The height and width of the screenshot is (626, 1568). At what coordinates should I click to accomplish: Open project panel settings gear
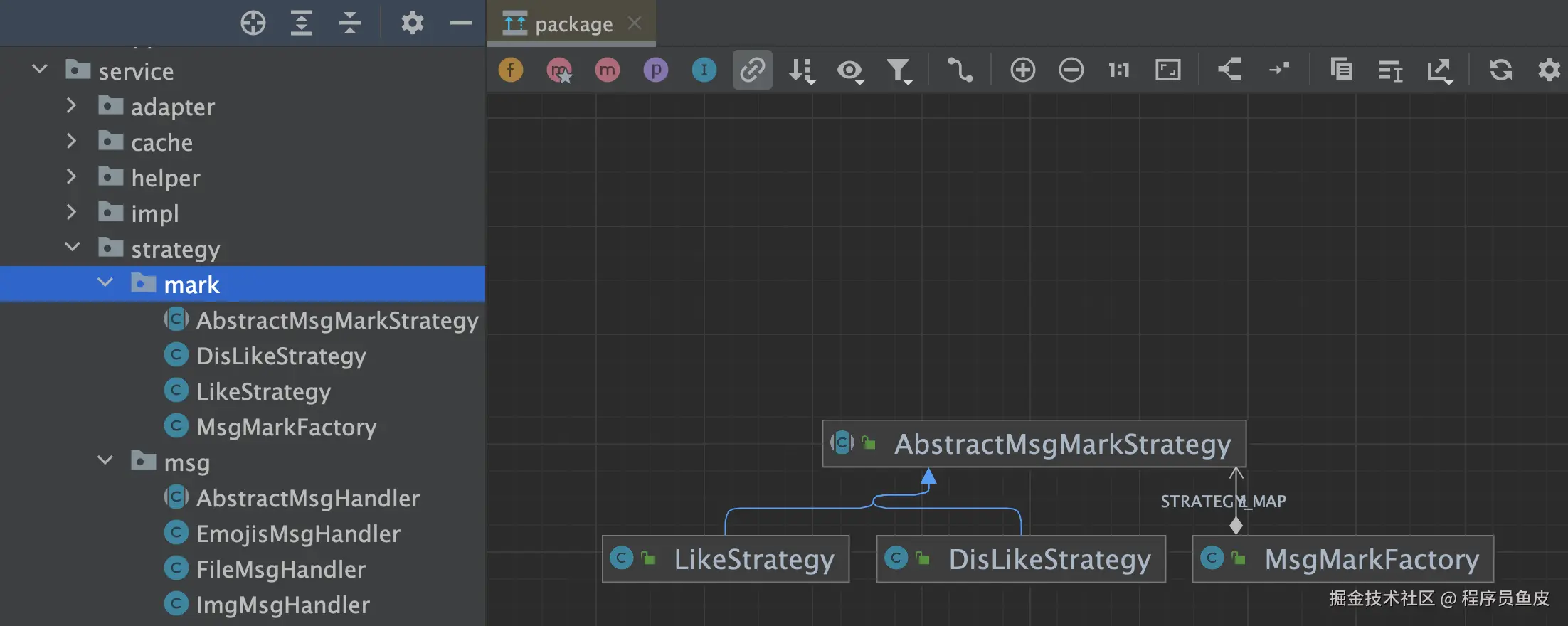[413, 23]
